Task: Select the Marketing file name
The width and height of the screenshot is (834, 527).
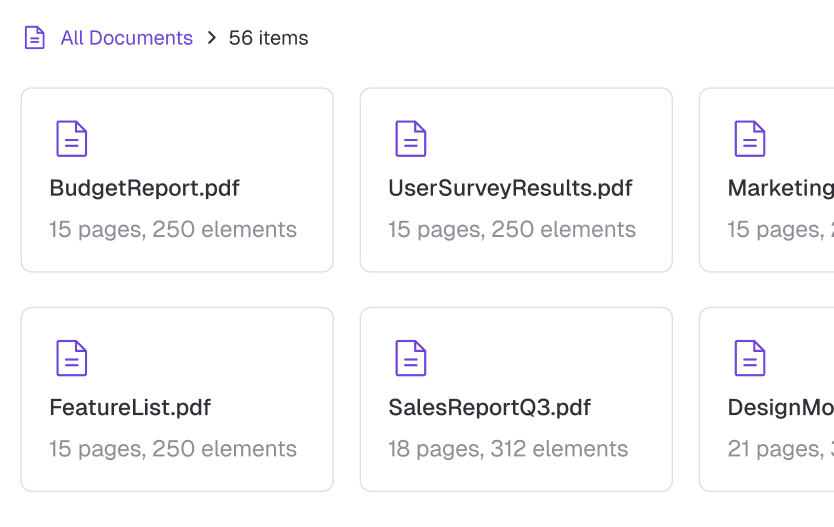Action: [x=781, y=188]
